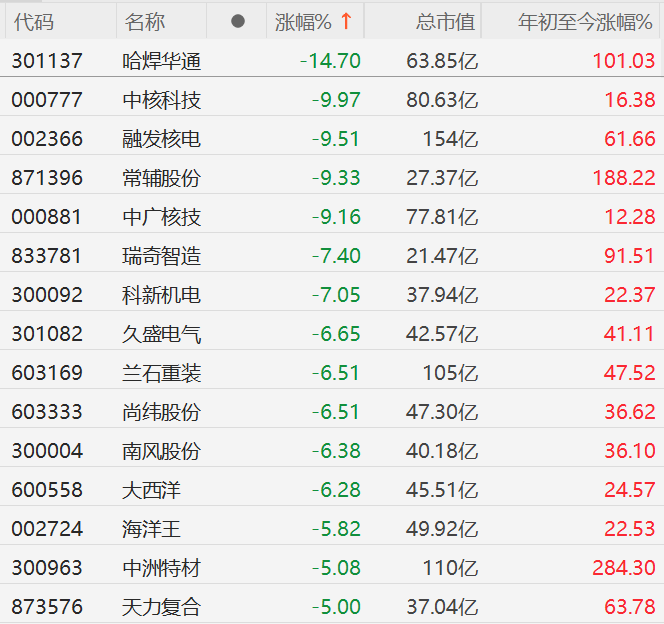Screen dimensions: 664x624
Task: Click market cap 45.51亿
Action: click(442, 489)
